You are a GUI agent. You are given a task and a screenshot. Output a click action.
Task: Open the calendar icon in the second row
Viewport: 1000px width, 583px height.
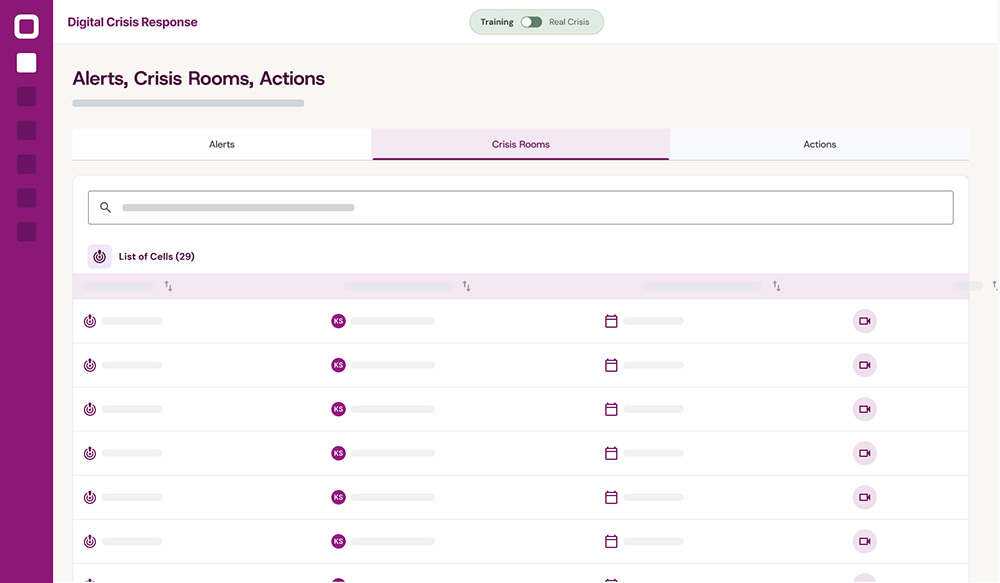[610, 365]
